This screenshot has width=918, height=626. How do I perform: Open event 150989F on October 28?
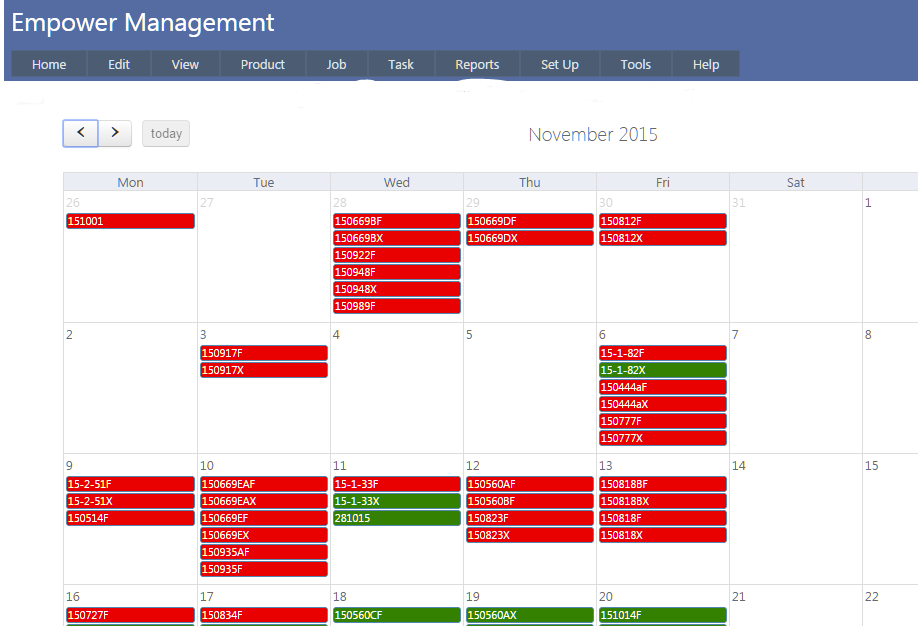pyautogui.click(x=396, y=306)
